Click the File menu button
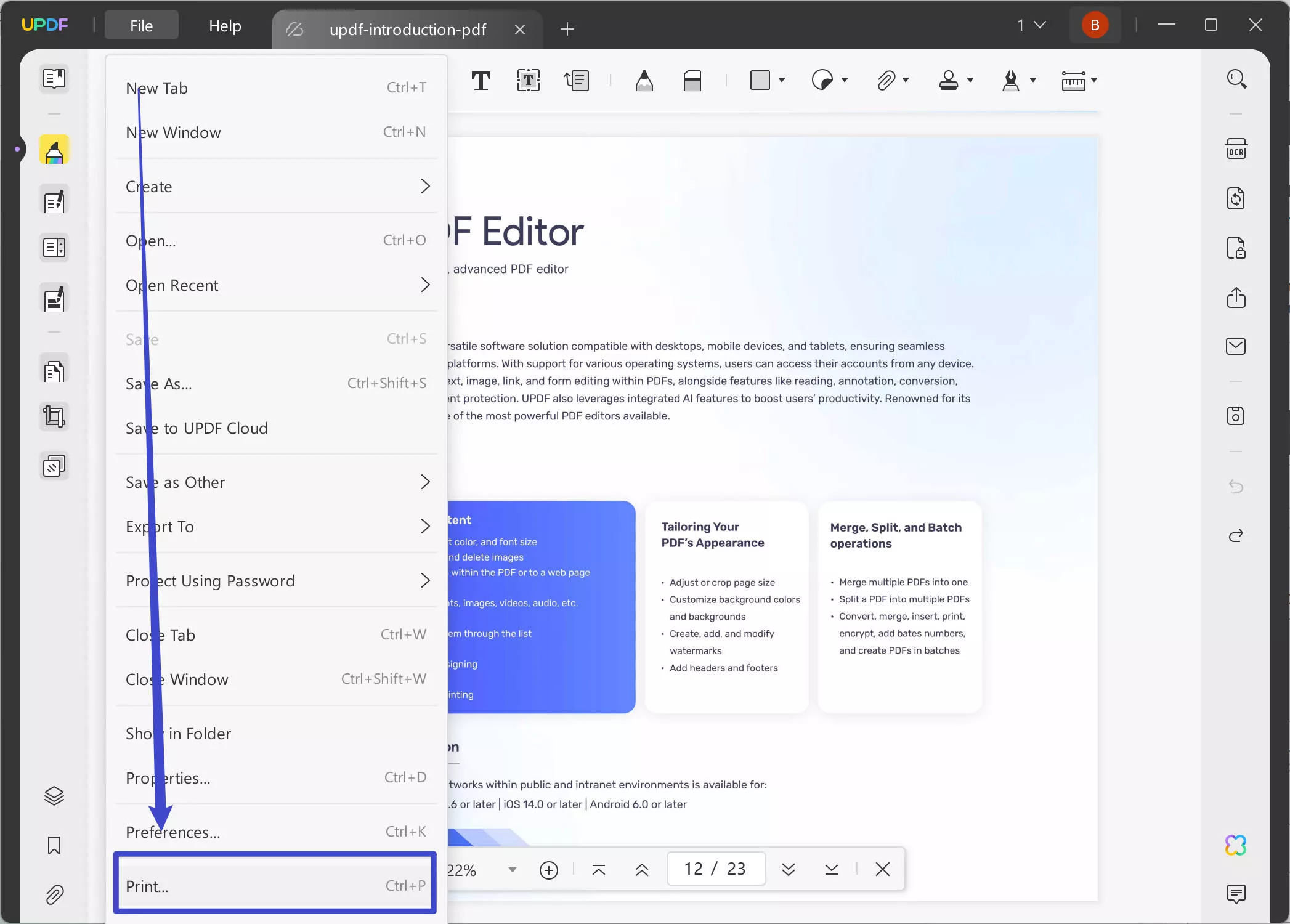The height and width of the screenshot is (924, 1290). click(142, 25)
